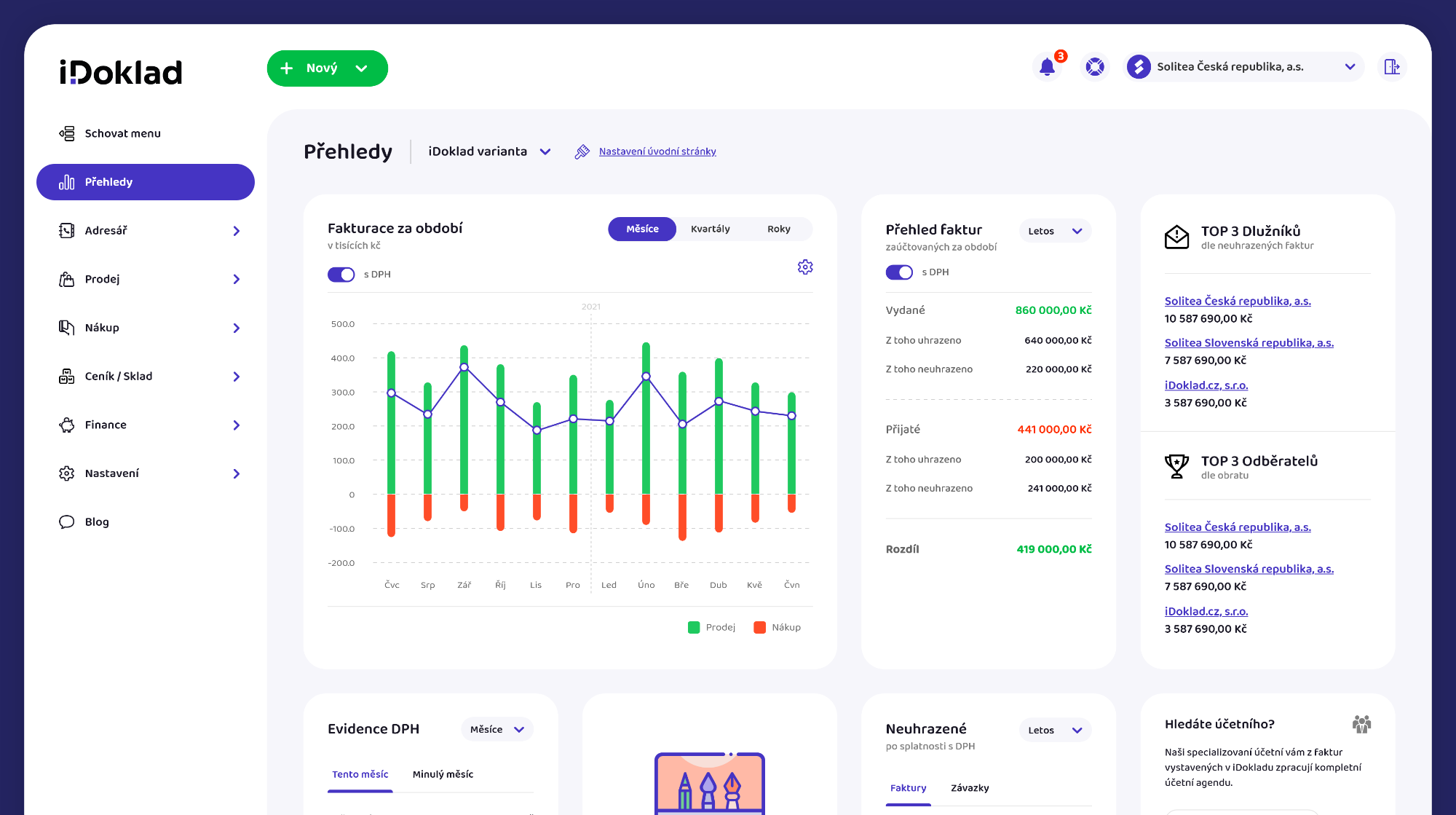Image resolution: width=1456 pixels, height=815 pixels.
Task: Open Solitea Česká republika in TOP 3 Dlužníků
Action: 1238,301
